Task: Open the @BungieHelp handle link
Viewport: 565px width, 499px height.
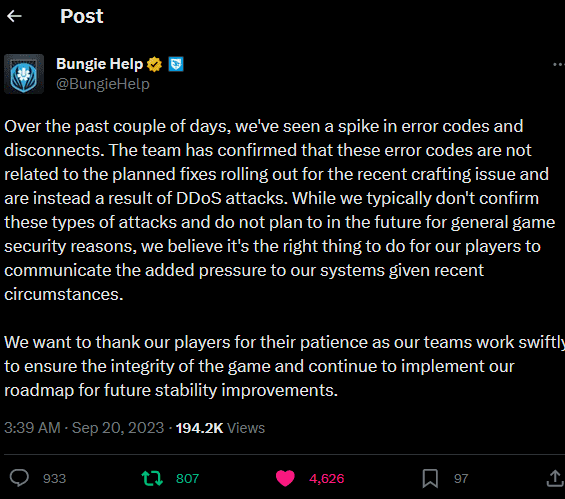Action: click(103, 84)
